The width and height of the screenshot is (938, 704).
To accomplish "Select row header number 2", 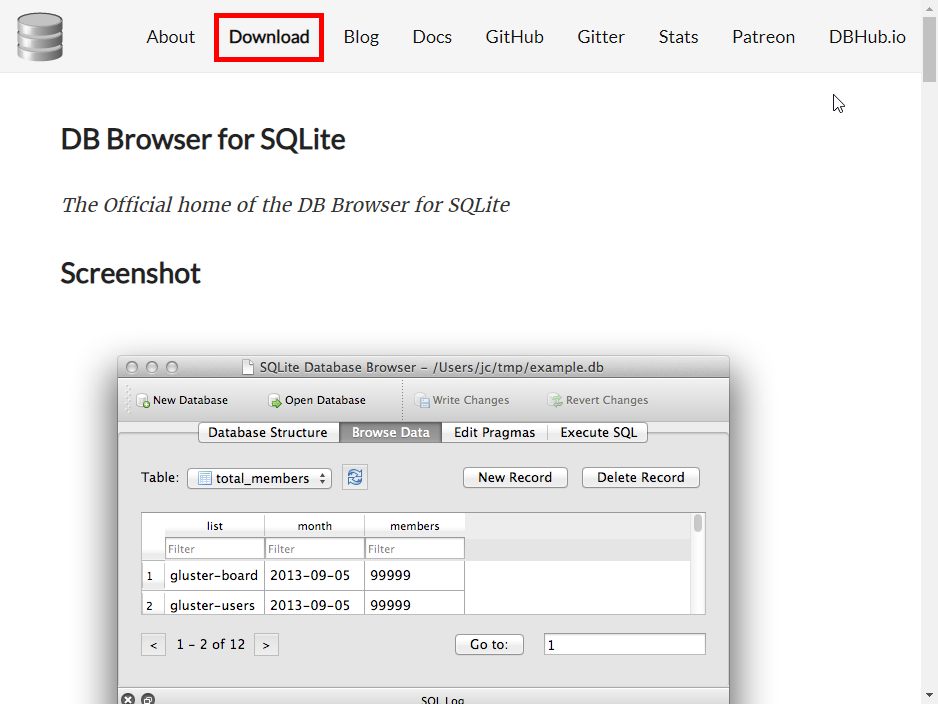I will pos(153,604).
